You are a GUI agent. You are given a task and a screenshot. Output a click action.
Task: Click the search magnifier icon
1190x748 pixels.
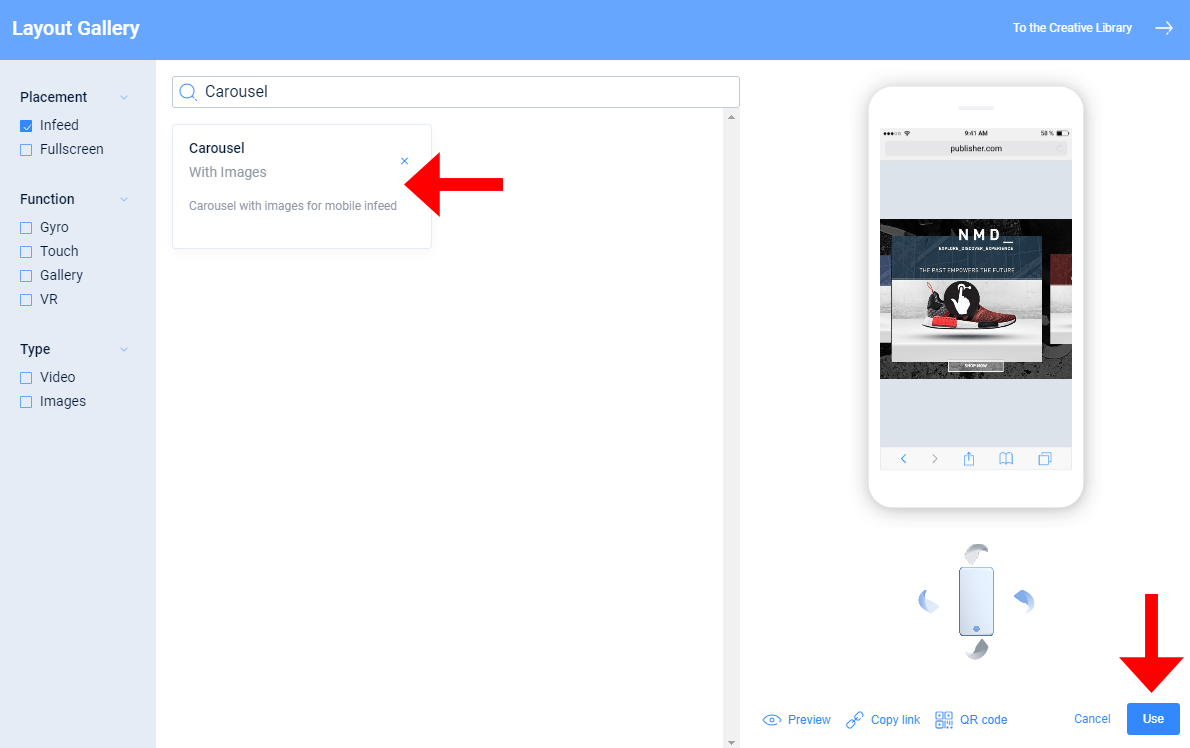coord(187,93)
